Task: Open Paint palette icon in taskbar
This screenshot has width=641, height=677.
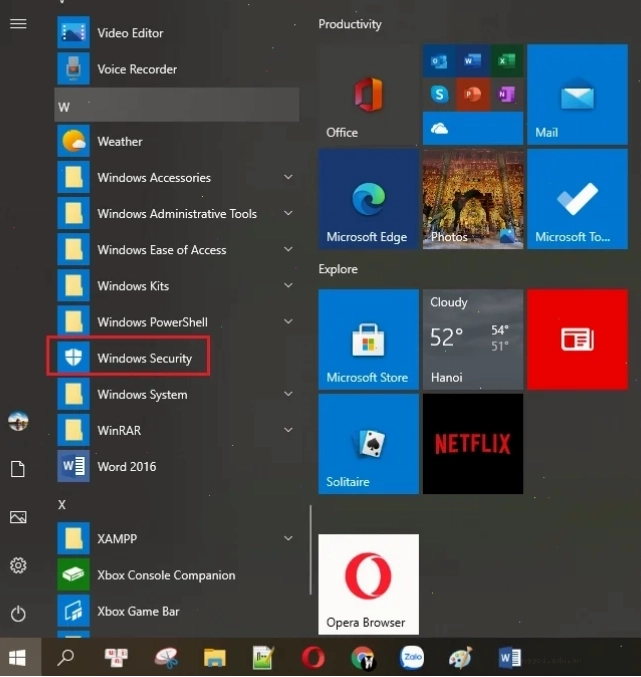Action: click(461, 658)
